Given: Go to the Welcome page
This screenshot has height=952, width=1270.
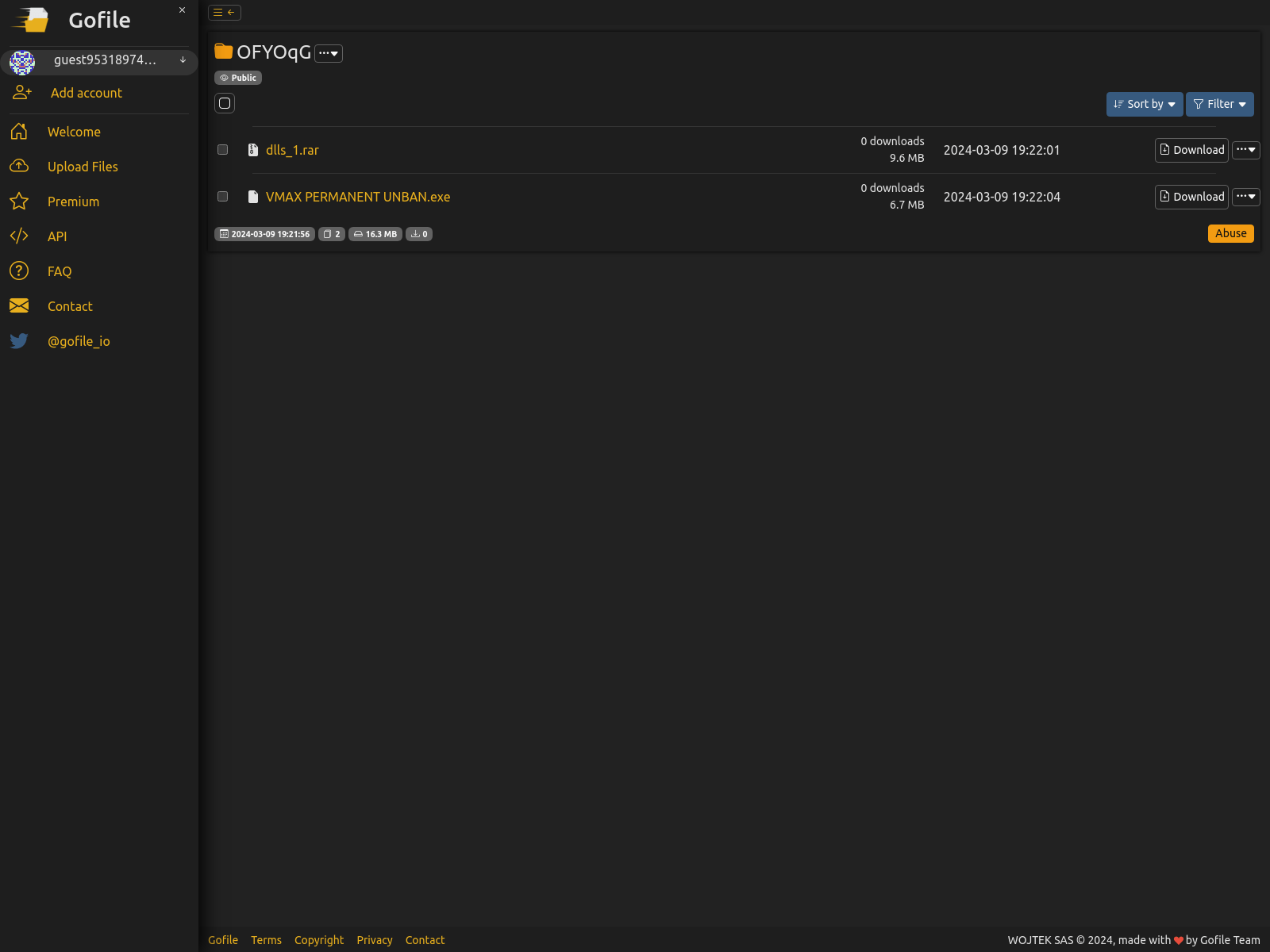Looking at the screenshot, I should [x=74, y=132].
